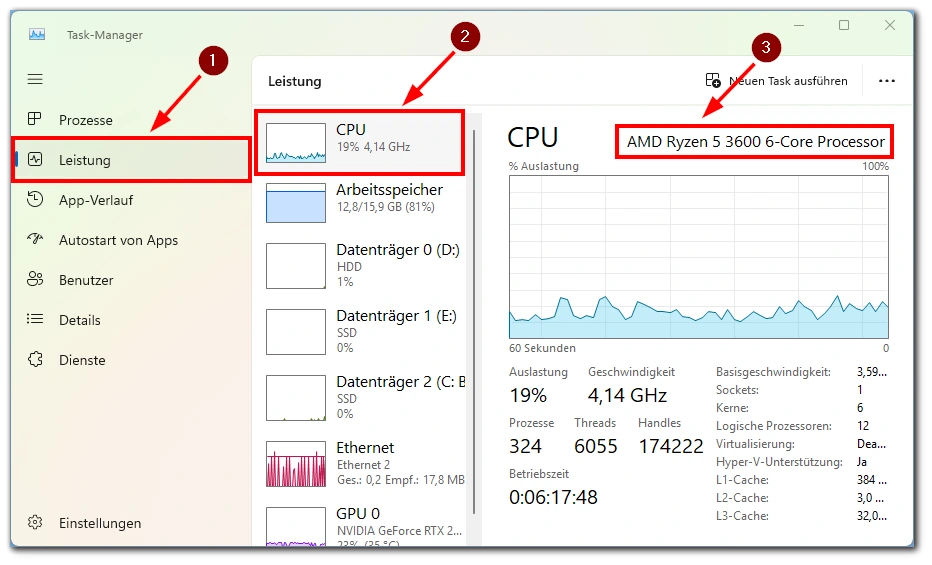Click the 4,14 GHz Geschwindigkeit value
932x565 pixels.
click(x=627, y=395)
